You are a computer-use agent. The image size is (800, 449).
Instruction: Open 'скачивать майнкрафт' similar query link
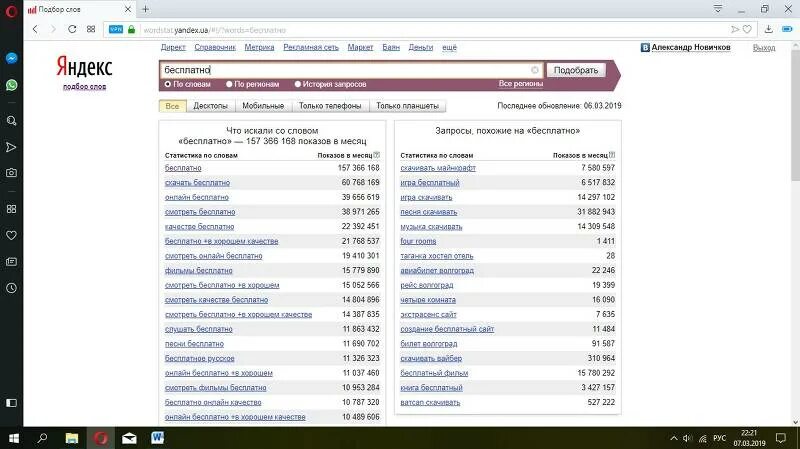pos(438,168)
